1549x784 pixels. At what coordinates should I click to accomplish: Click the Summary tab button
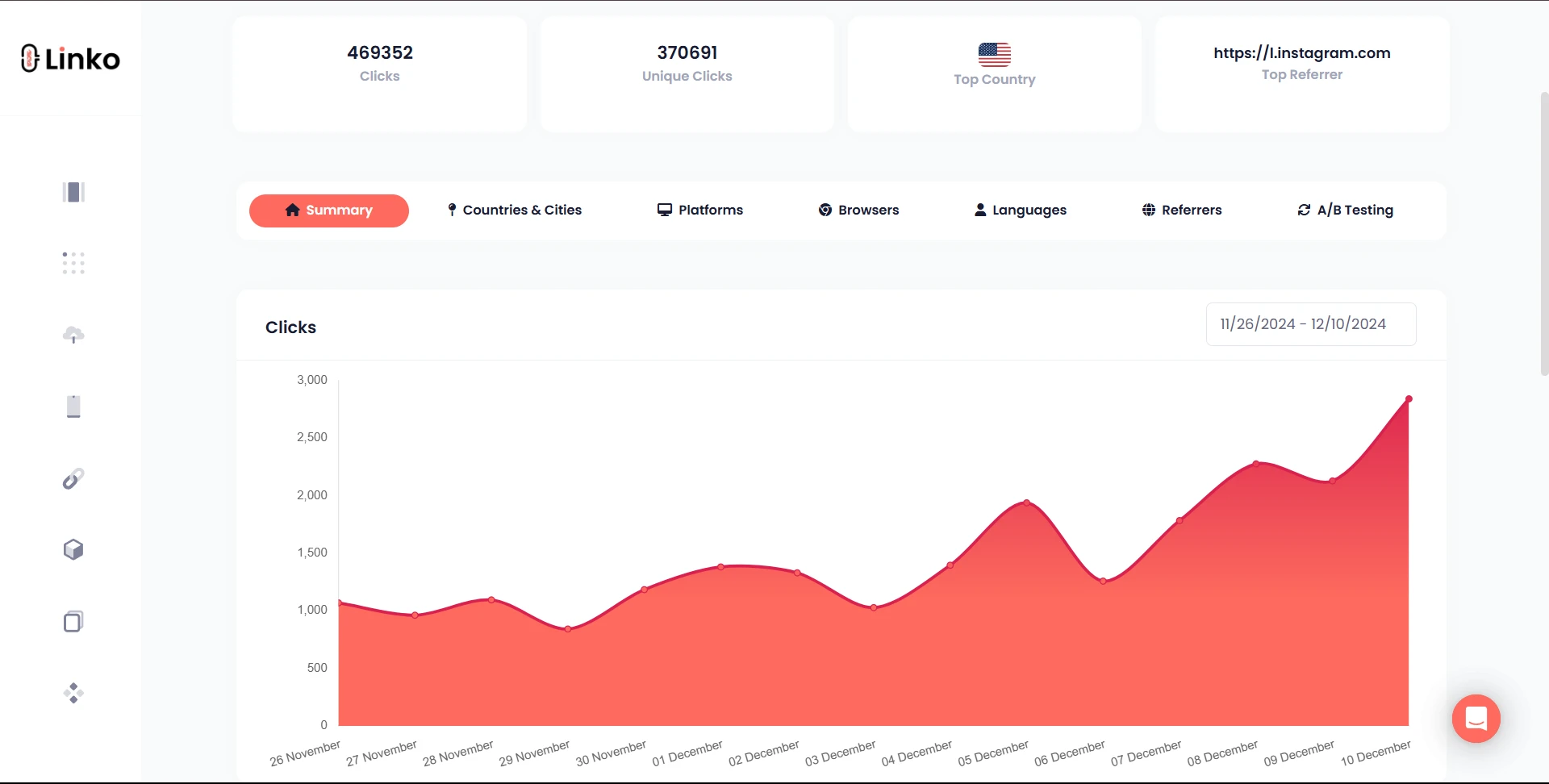(328, 211)
